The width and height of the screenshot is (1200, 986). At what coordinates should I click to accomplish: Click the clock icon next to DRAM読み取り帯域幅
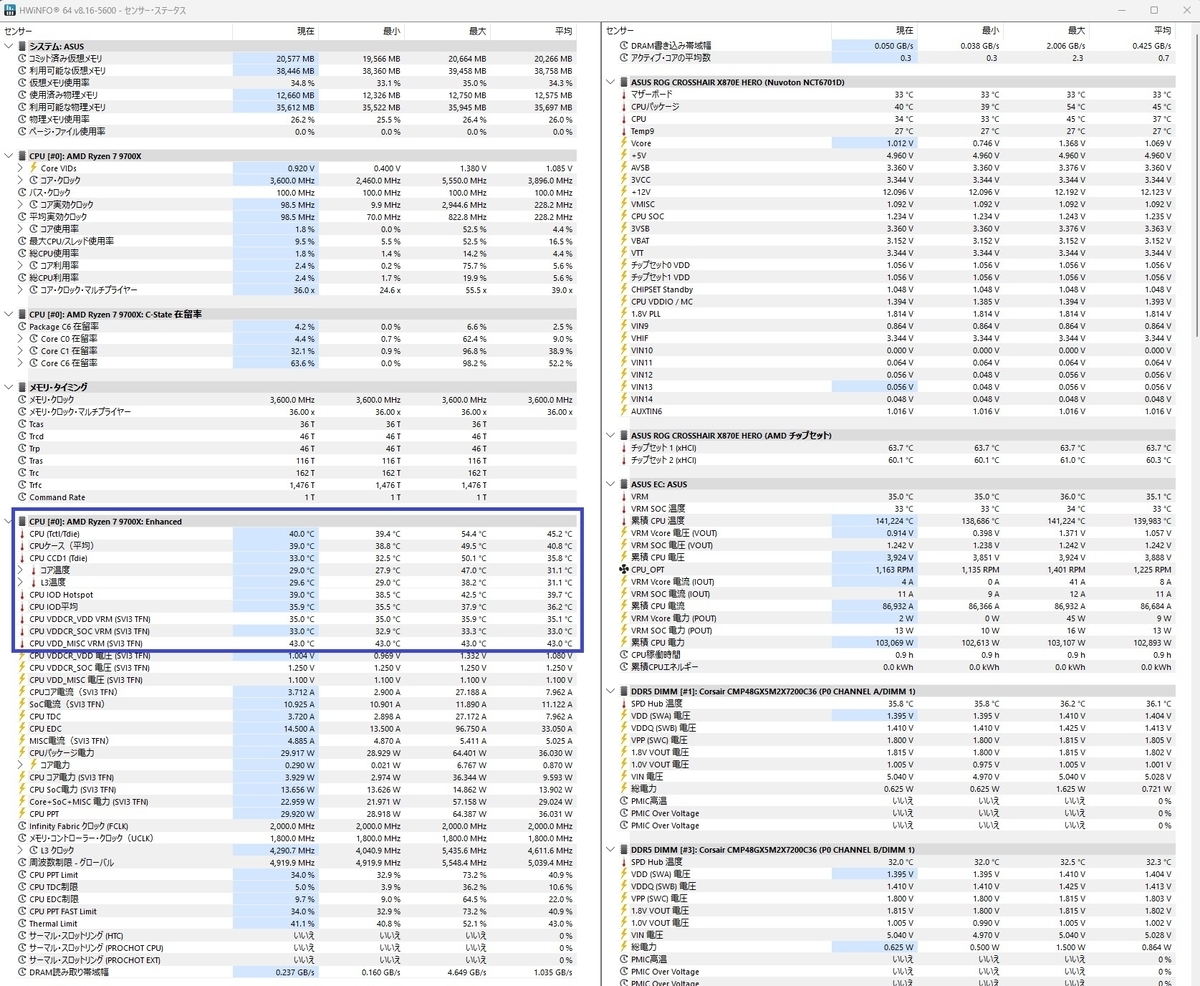[21, 972]
